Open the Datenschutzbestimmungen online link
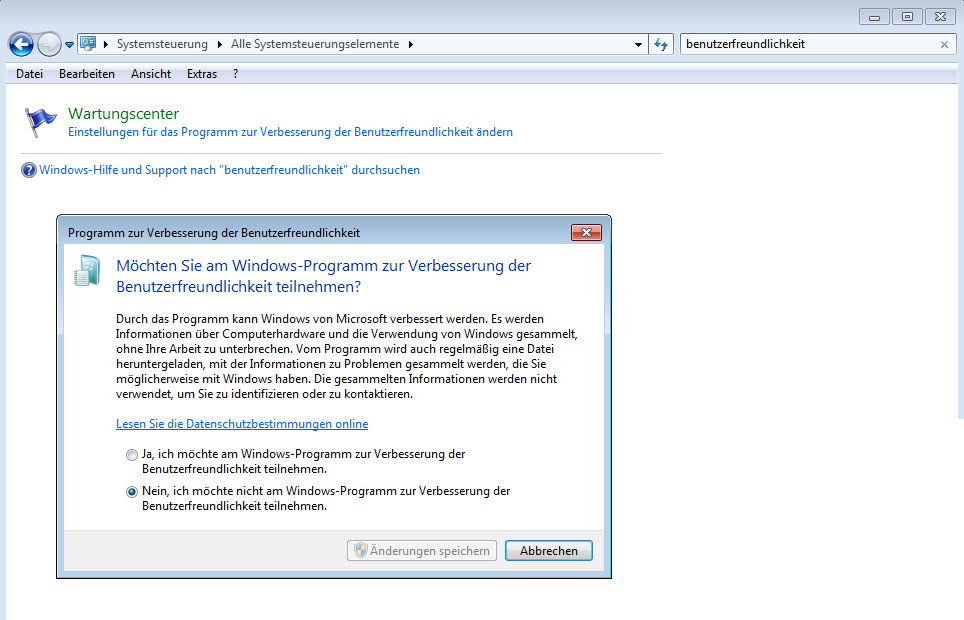The image size is (964, 620). (x=242, y=424)
